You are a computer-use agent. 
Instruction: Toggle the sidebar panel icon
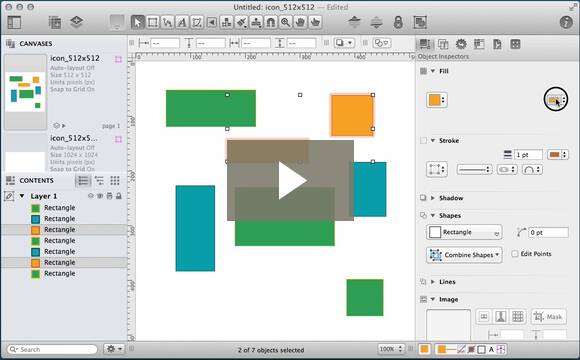(14, 22)
